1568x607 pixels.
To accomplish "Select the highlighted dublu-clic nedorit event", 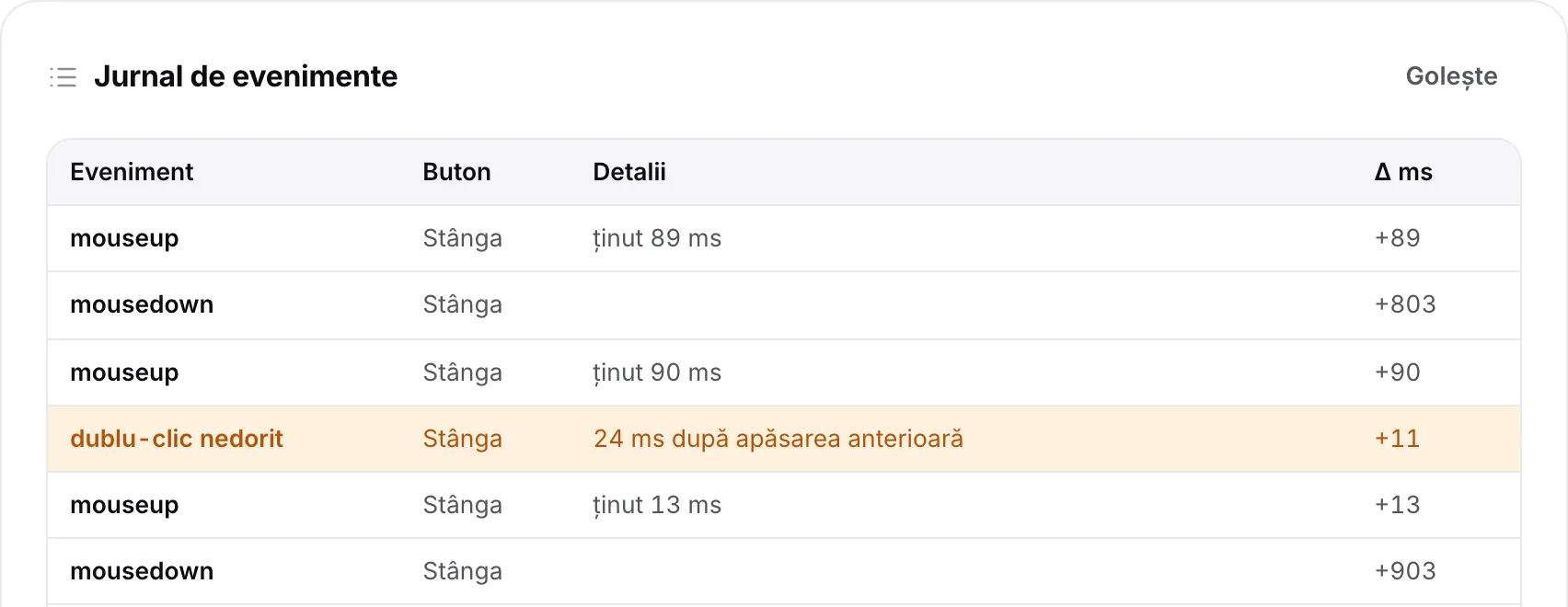I will 177,439.
